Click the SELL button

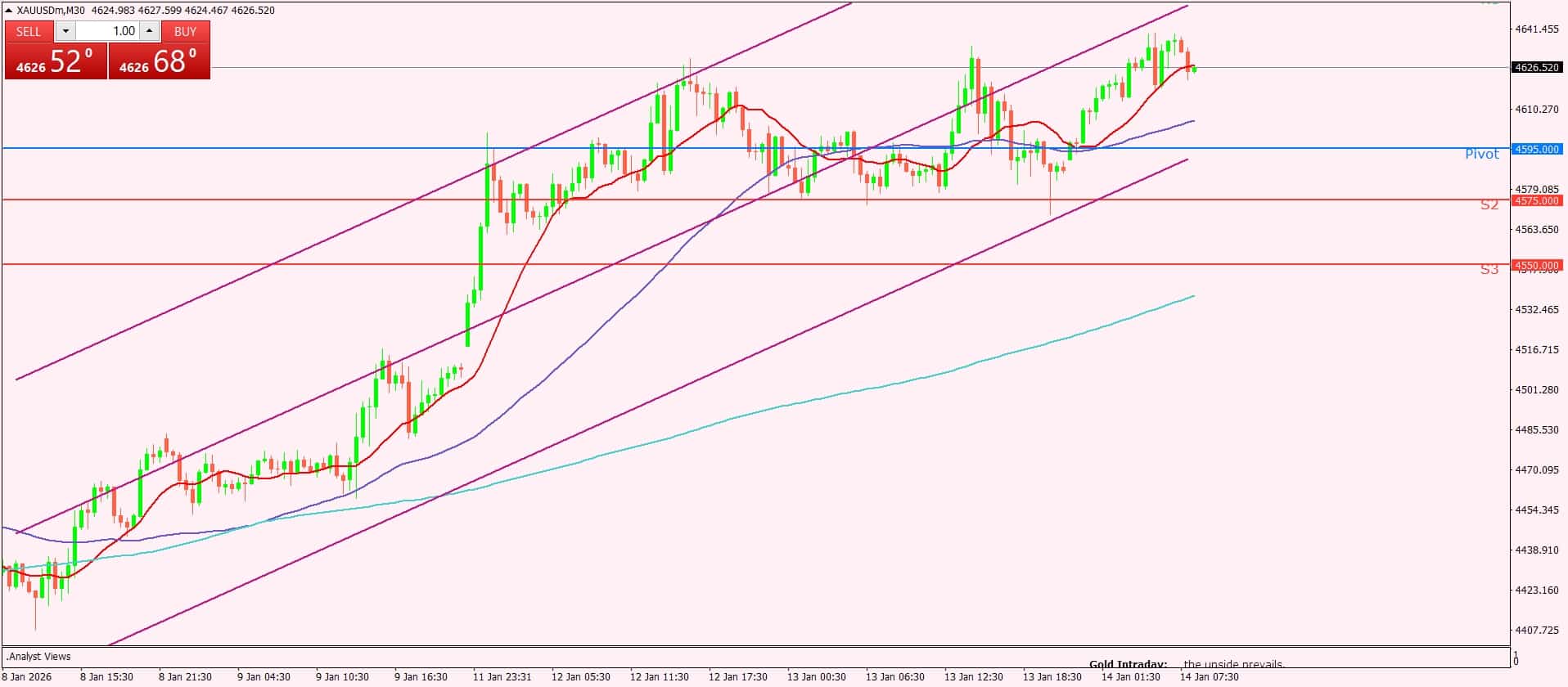tap(29, 31)
